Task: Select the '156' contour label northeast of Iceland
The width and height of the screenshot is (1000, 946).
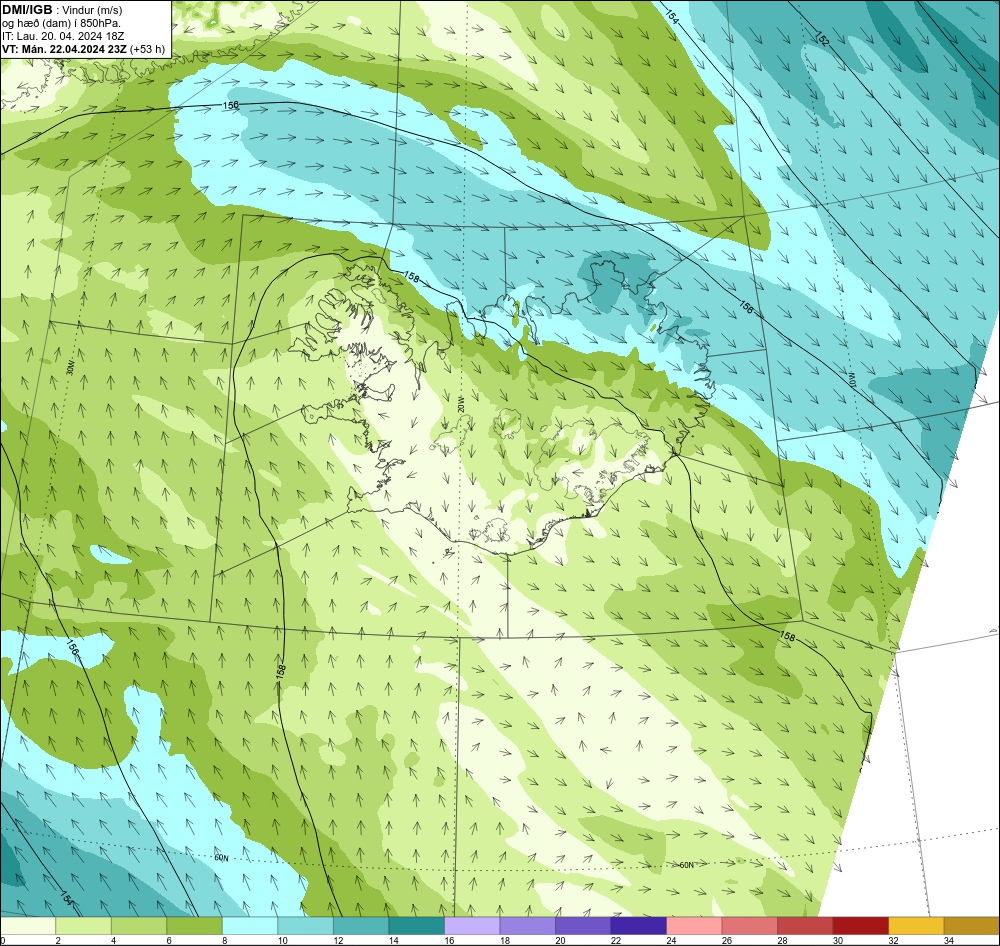Action: coord(746,306)
